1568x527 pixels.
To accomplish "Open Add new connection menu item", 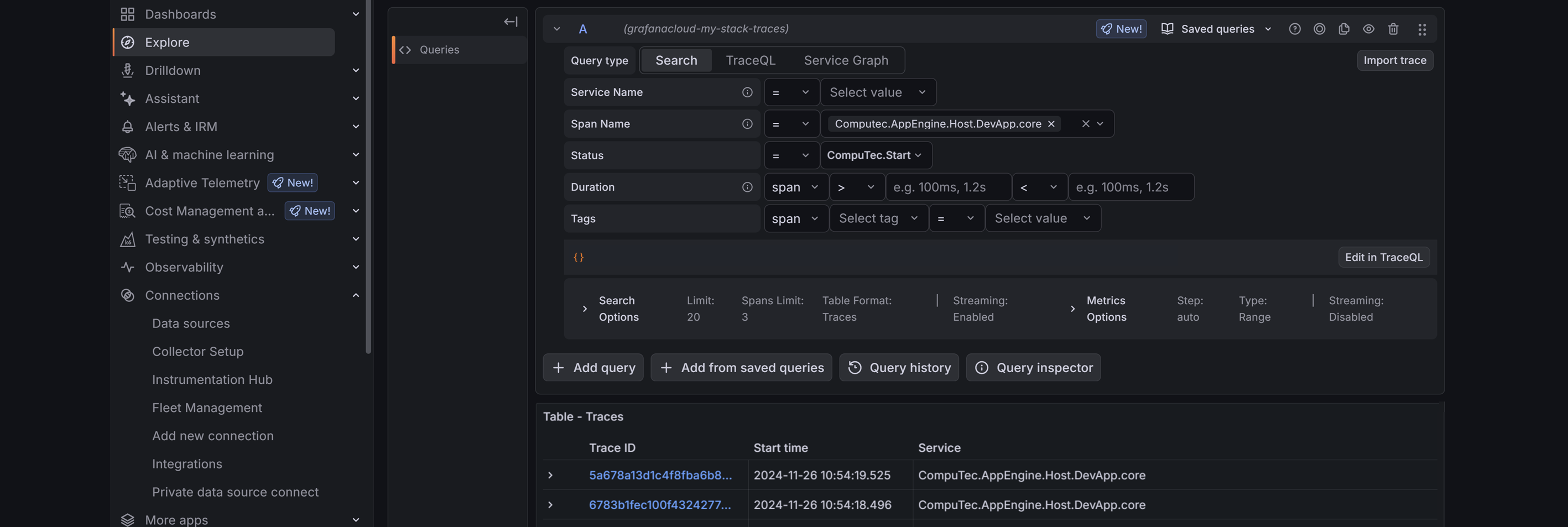I will [213, 436].
